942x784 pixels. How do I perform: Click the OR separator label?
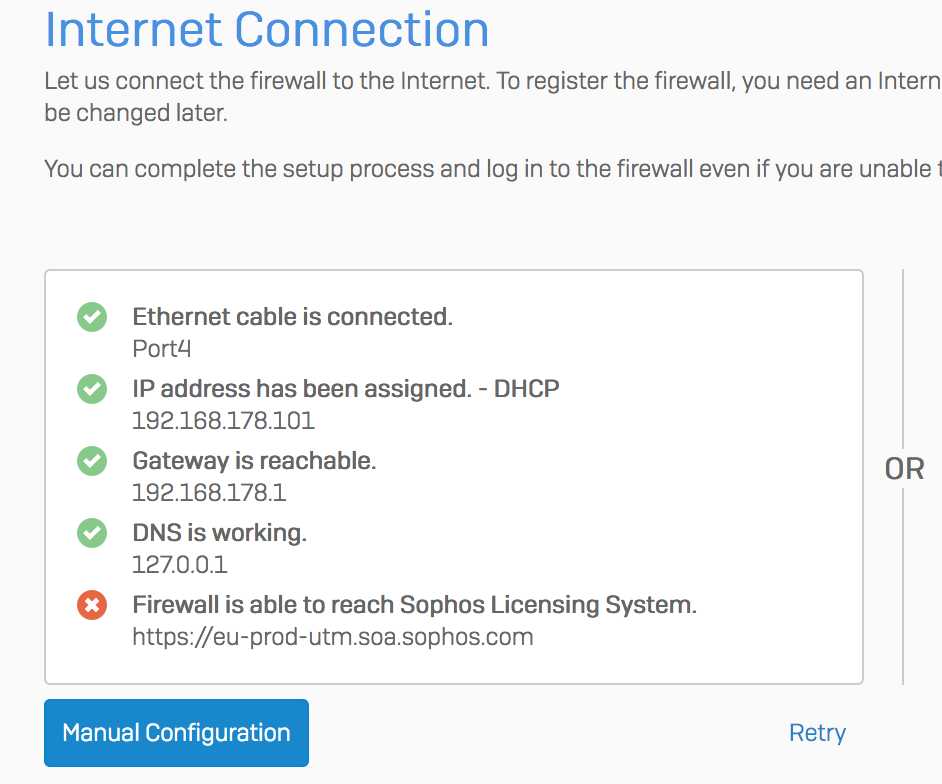[904, 469]
